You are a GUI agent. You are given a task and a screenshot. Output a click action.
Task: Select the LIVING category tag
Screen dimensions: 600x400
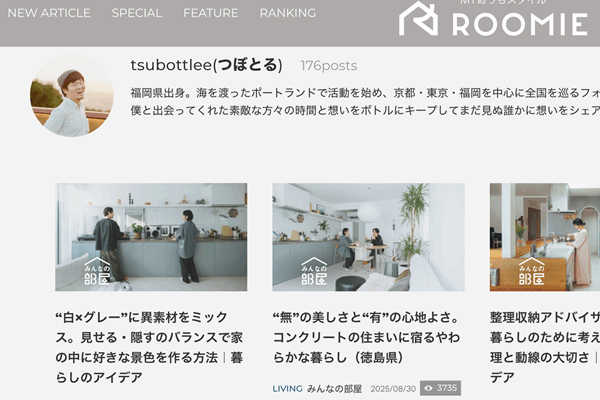287,389
